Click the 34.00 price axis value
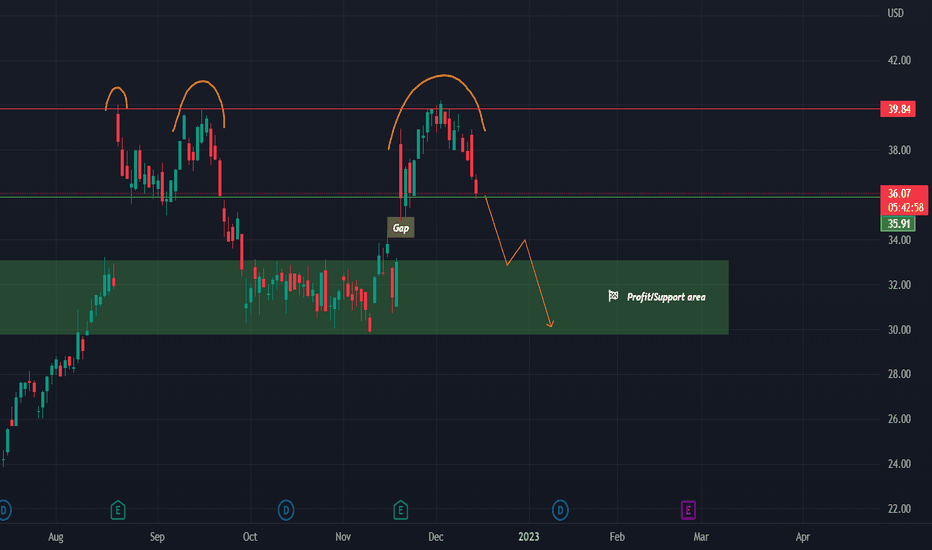The image size is (932, 550). (x=899, y=240)
